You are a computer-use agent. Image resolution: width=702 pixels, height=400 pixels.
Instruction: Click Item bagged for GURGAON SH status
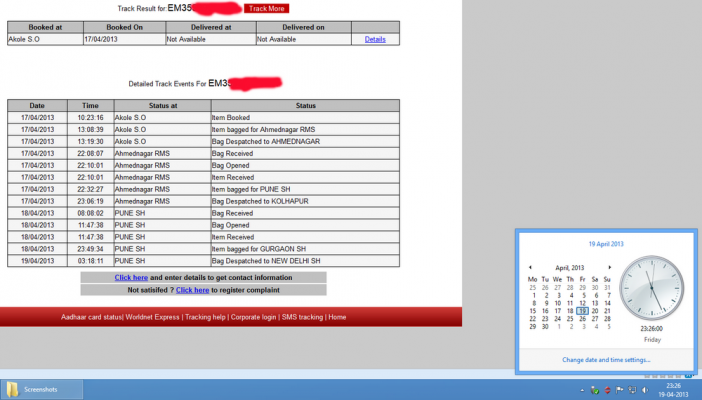click(305, 249)
